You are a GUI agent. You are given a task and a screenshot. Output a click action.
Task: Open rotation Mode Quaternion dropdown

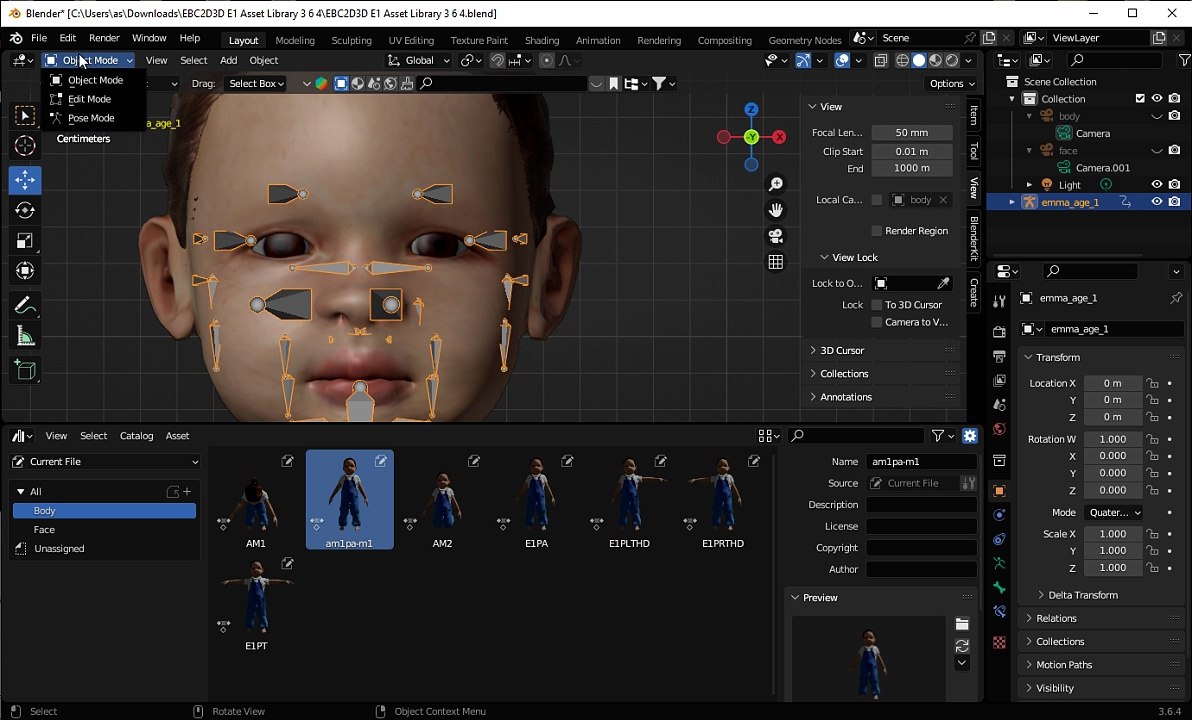pos(1114,512)
